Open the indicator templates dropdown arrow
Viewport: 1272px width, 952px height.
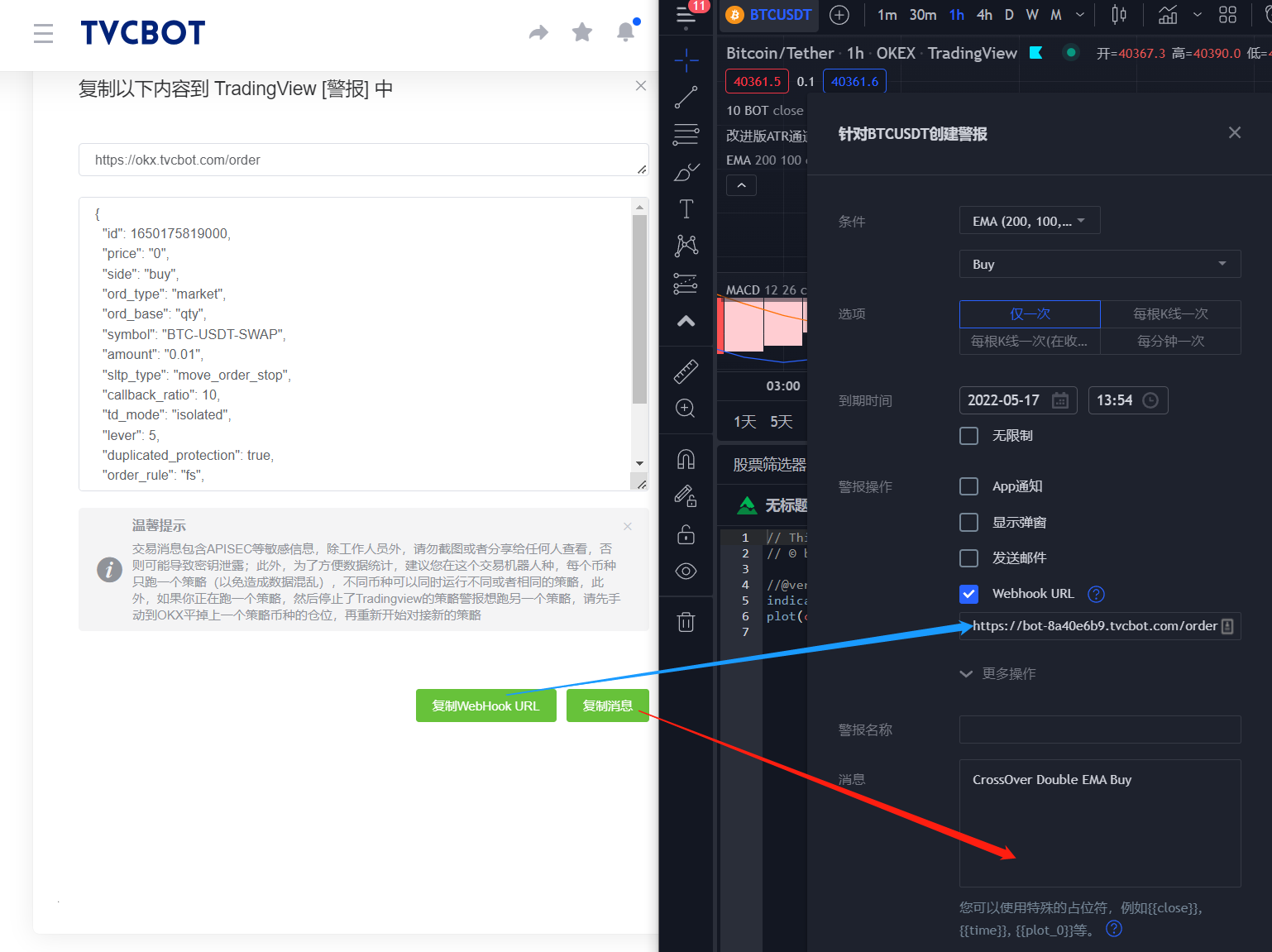pyautogui.click(x=1197, y=15)
